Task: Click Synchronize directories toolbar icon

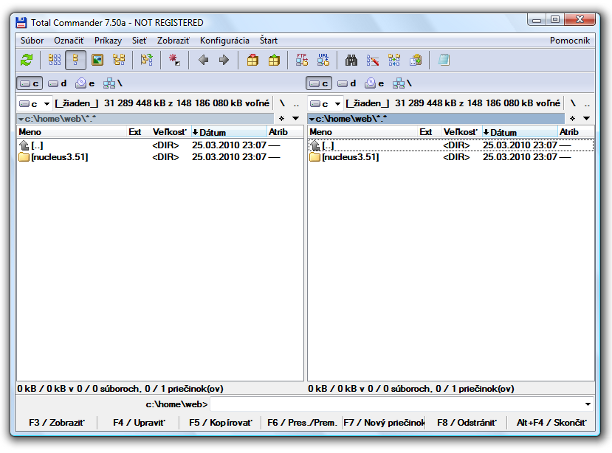Action: (x=394, y=60)
